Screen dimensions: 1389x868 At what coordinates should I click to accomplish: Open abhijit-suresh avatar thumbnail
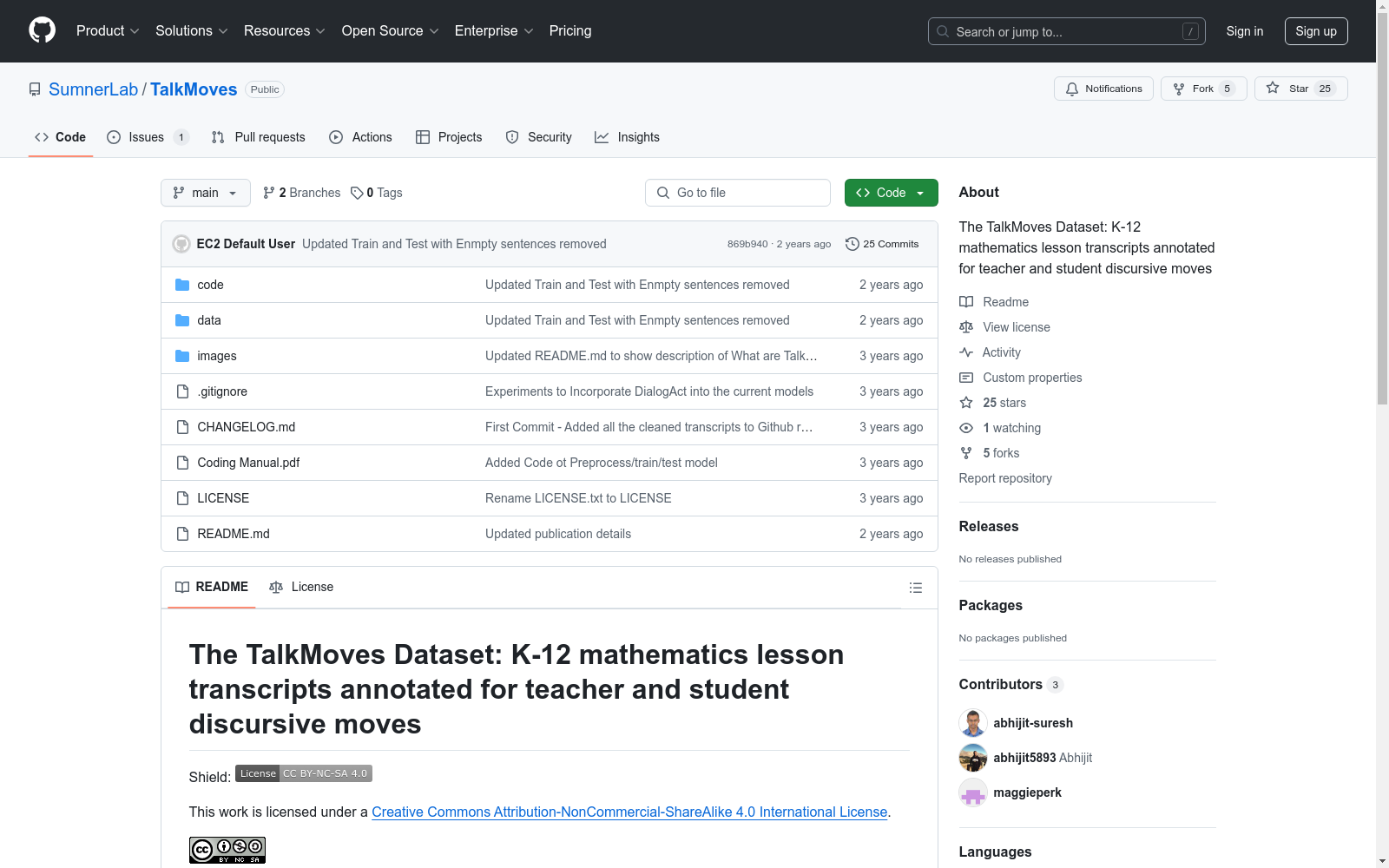pyautogui.click(x=973, y=723)
